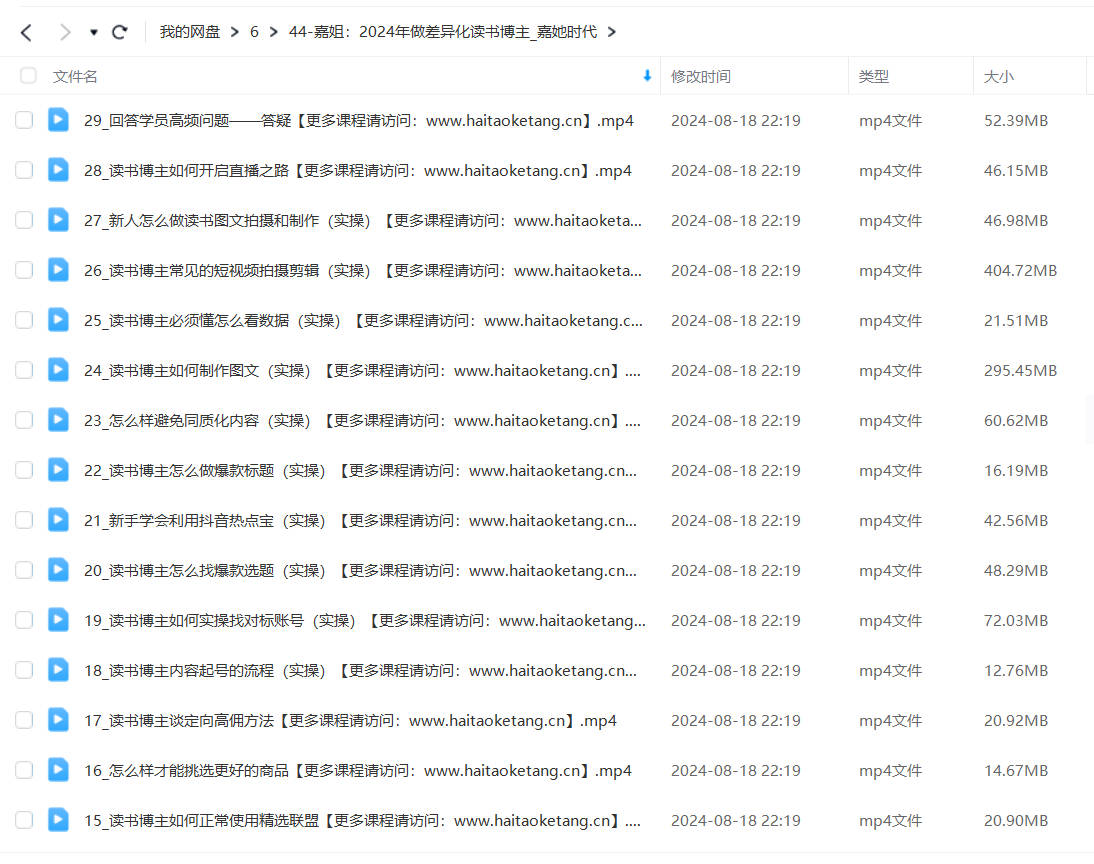Click the 12.76MB size cell
The image size is (1094, 864).
click(1016, 671)
